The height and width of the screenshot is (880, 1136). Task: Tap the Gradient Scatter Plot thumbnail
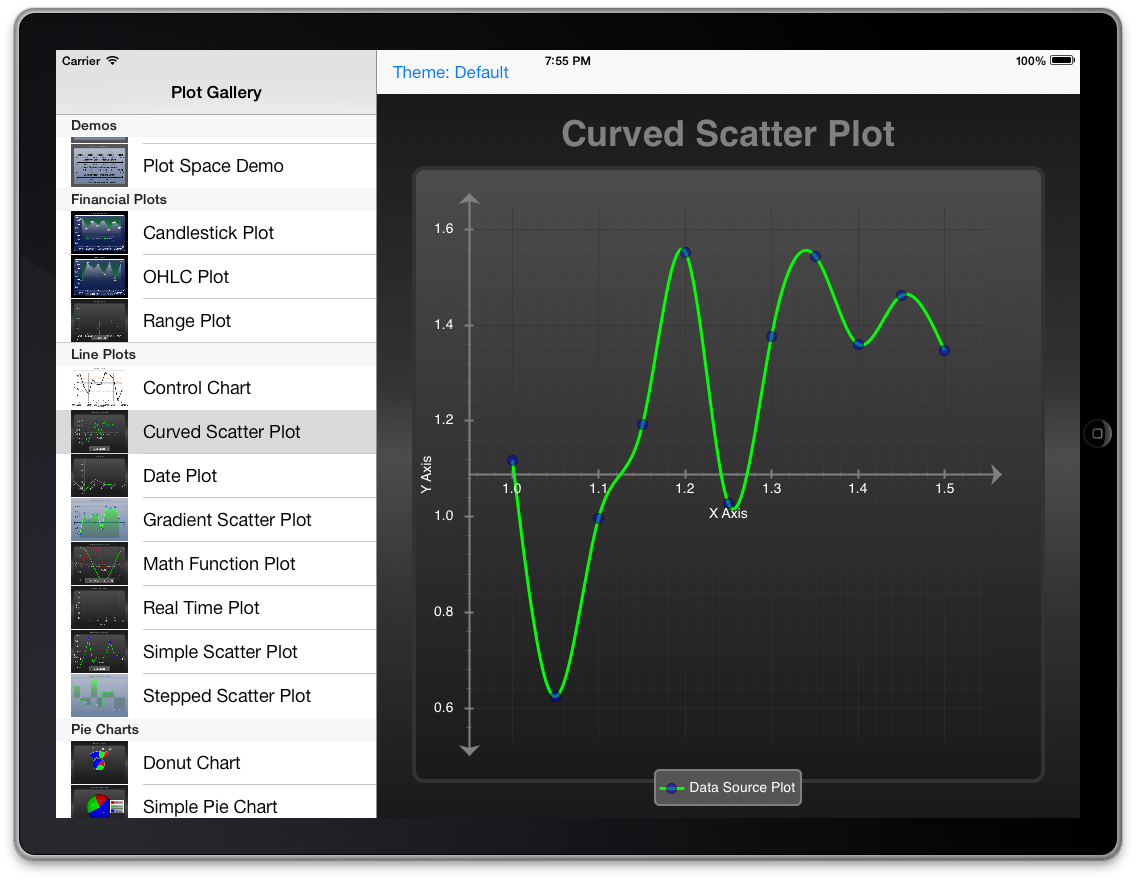99,520
